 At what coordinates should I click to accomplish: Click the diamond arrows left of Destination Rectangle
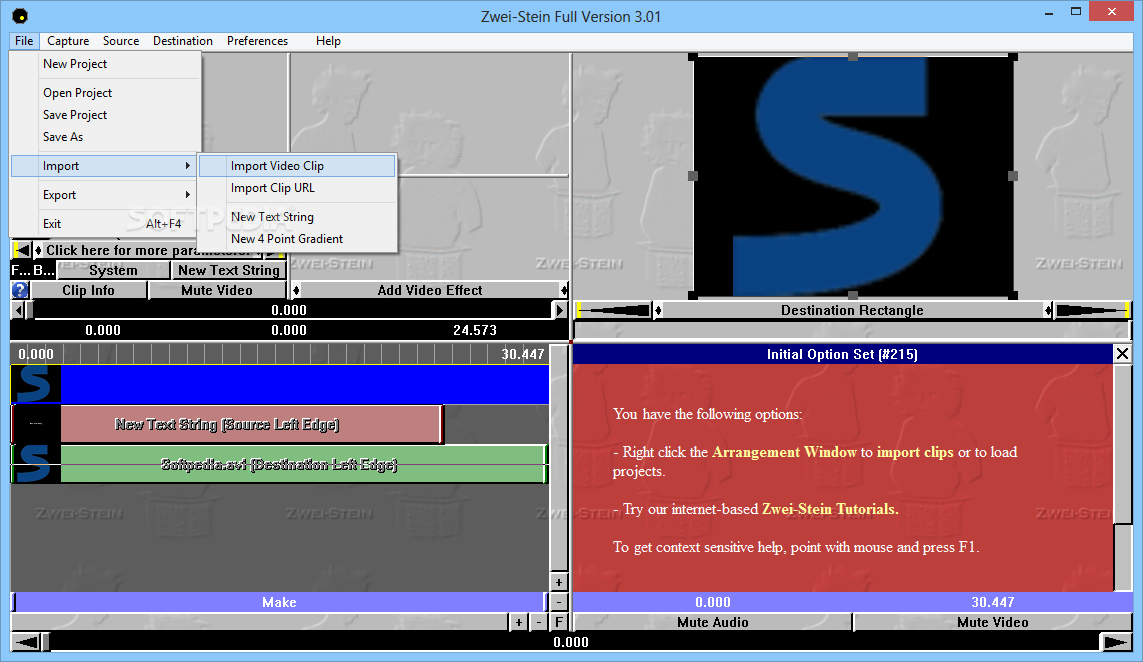coord(658,311)
